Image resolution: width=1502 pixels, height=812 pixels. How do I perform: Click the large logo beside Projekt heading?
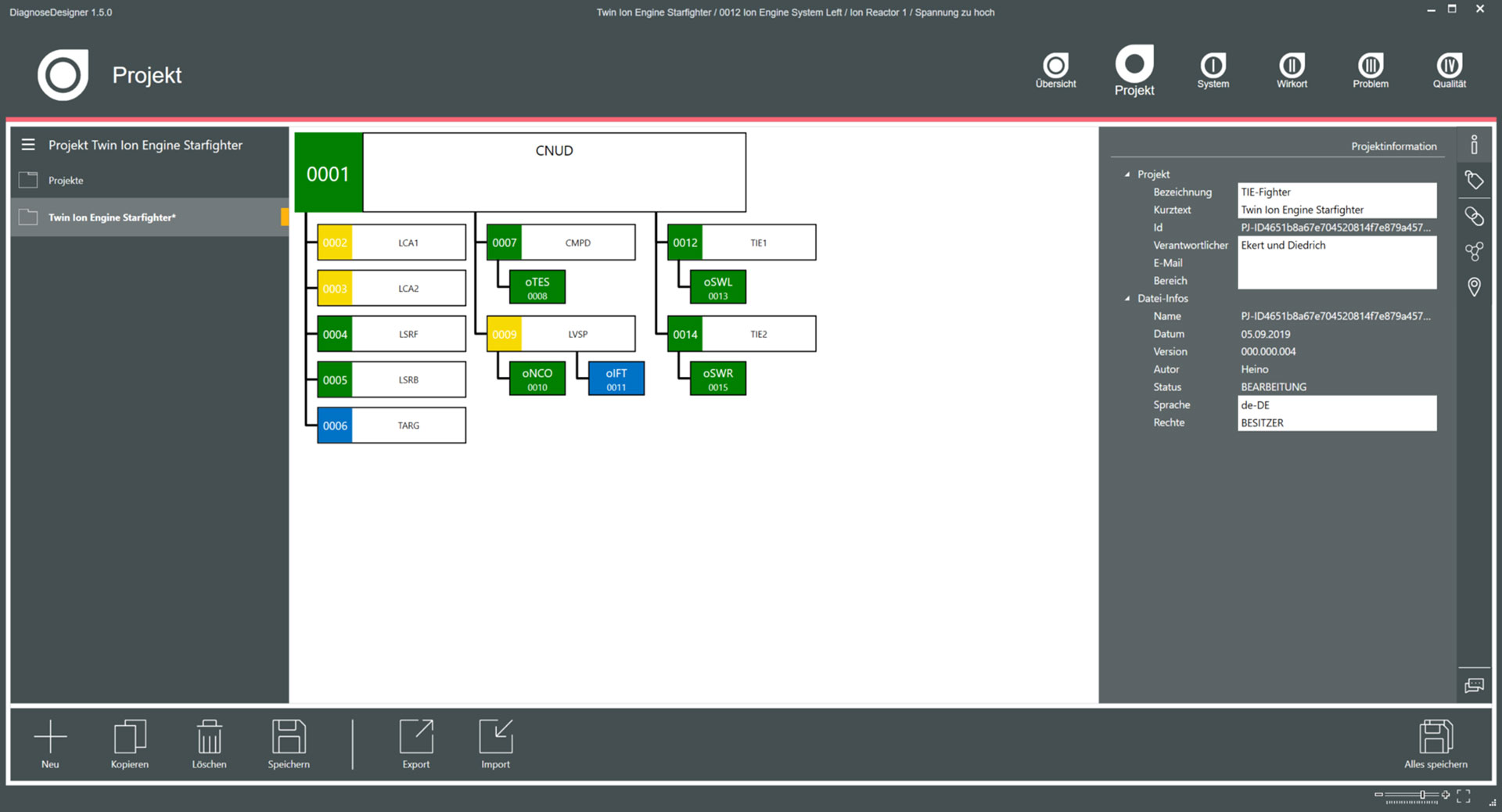(63, 75)
